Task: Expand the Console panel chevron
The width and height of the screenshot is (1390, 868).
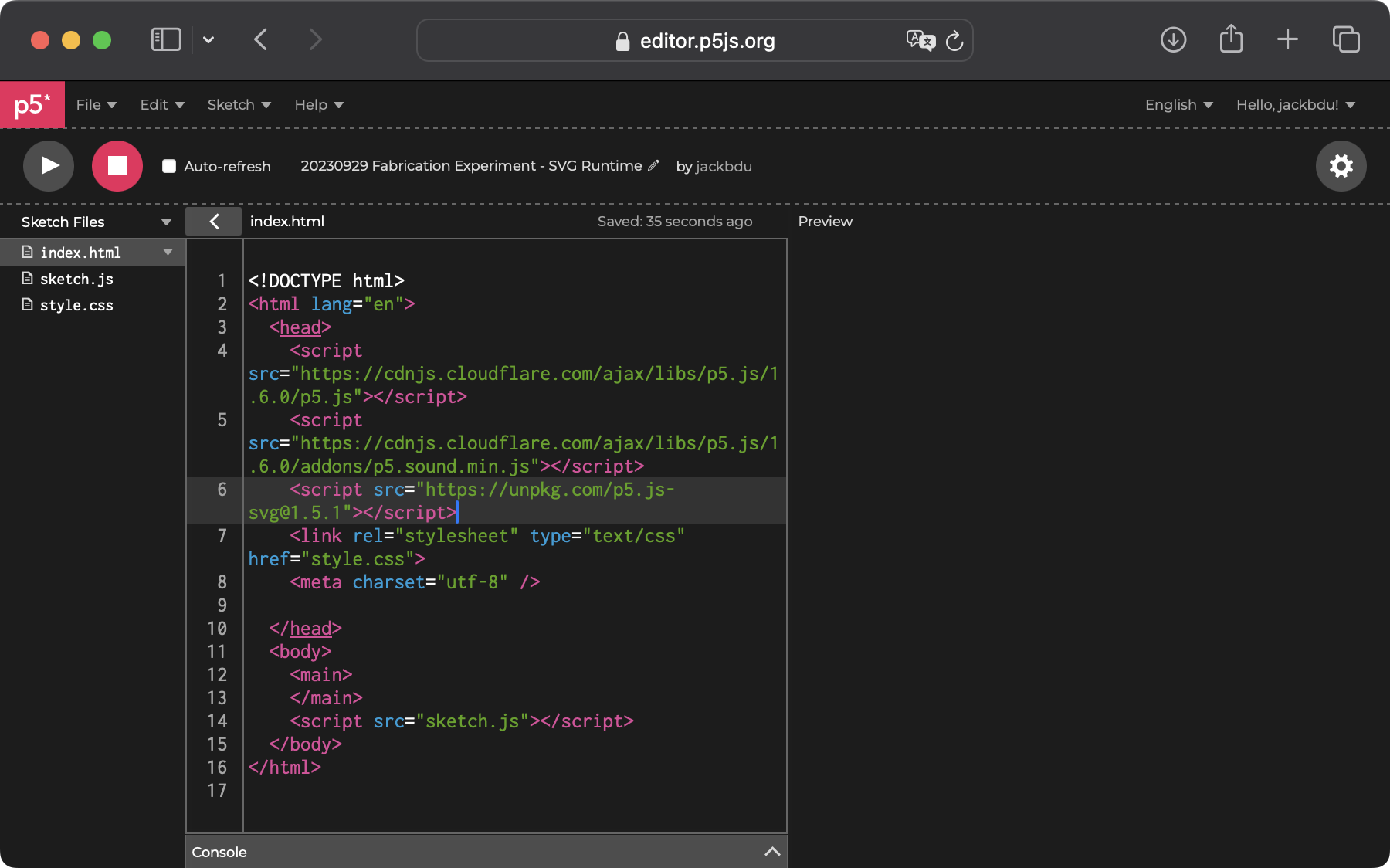Action: point(771,852)
